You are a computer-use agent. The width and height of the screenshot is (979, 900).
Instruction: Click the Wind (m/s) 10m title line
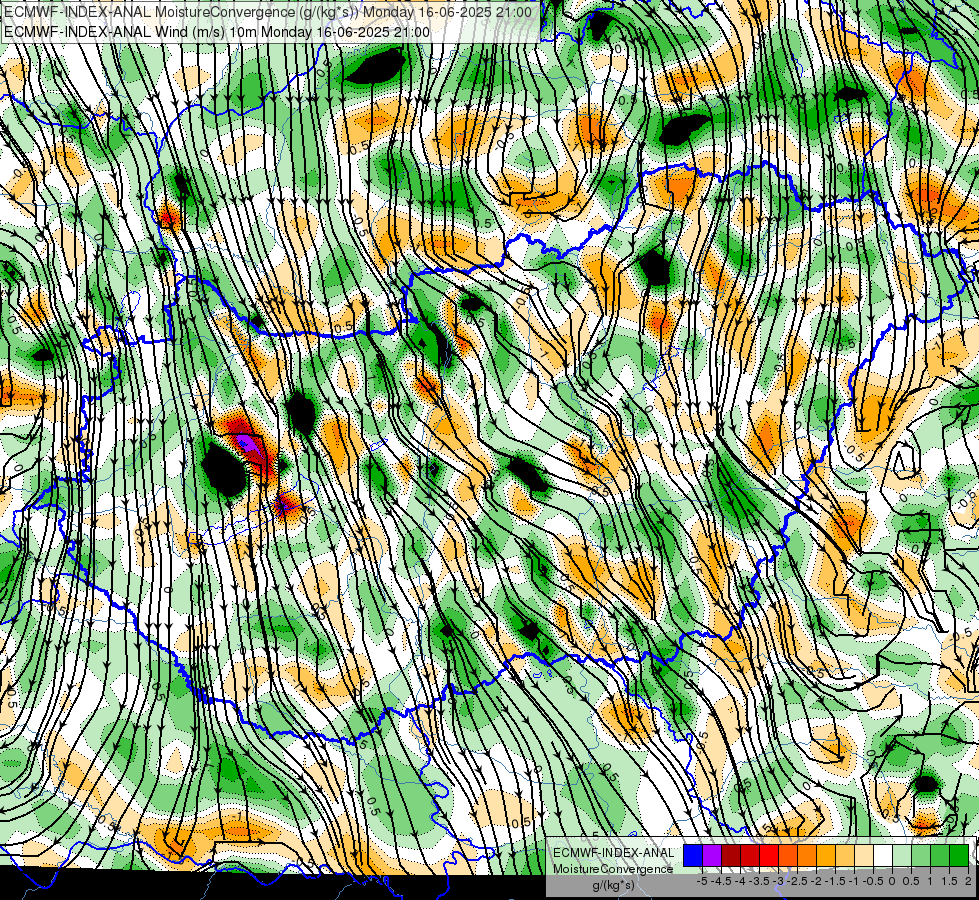217,32
